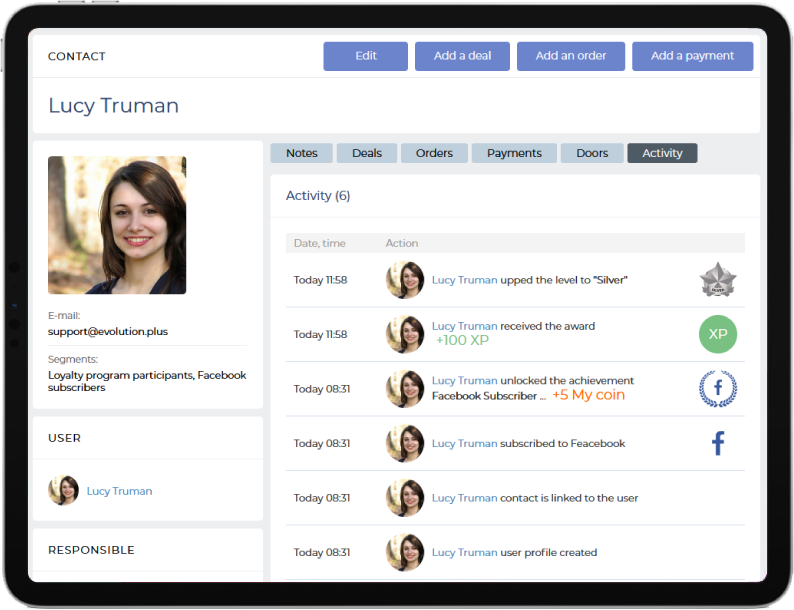Select the Activity tab
This screenshot has height=610, width=794.
click(662, 153)
